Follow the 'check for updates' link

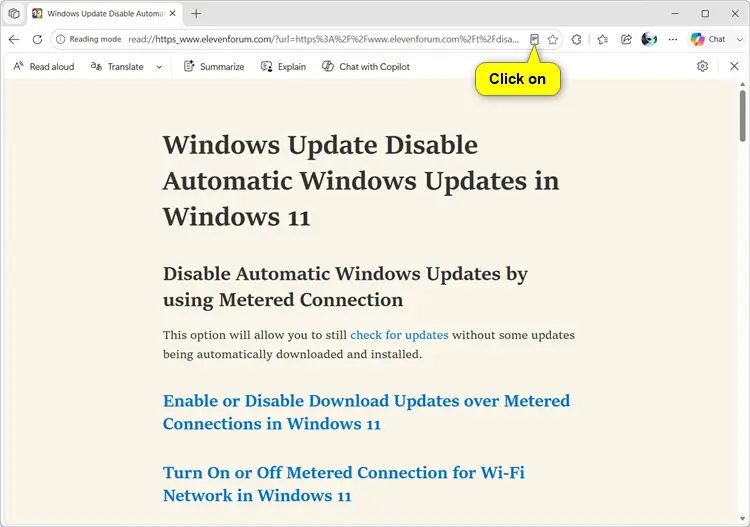pyautogui.click(x=399, y=335)
